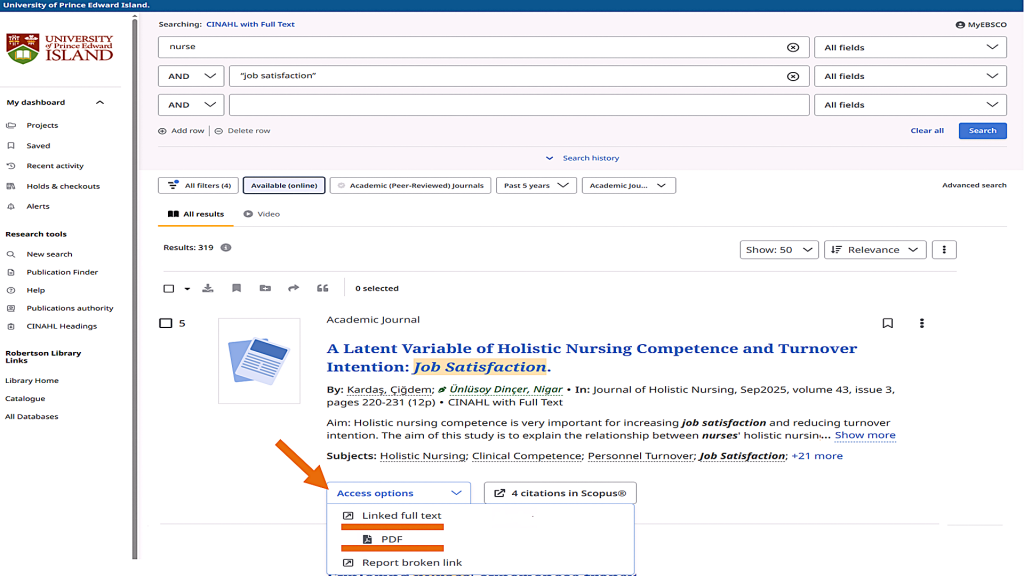Click the empty third search row field
This screenshot has width=1024, height=576.
(518, 105)
